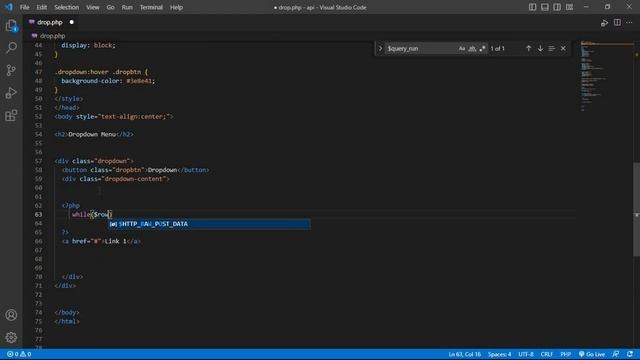Screen dimensions: 640x360
Task: Open the Extensions view
Action: tap(11, 115)
